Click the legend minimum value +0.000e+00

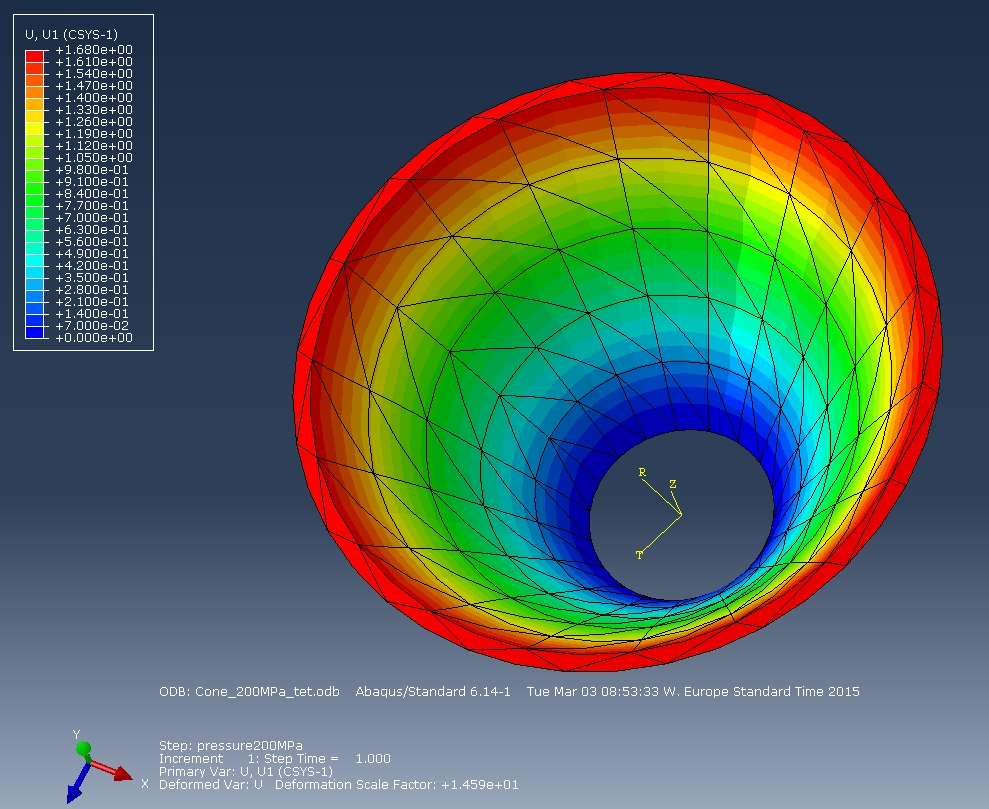tap(94, 338)
